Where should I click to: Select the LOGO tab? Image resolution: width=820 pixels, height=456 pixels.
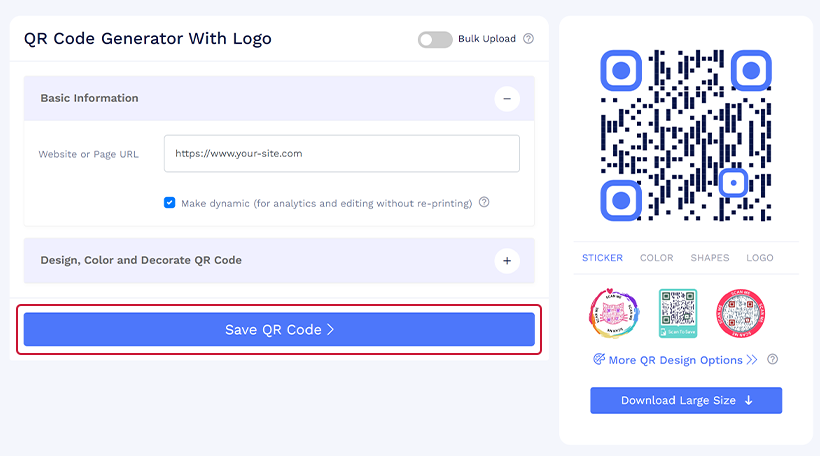[x=759, y=258]
